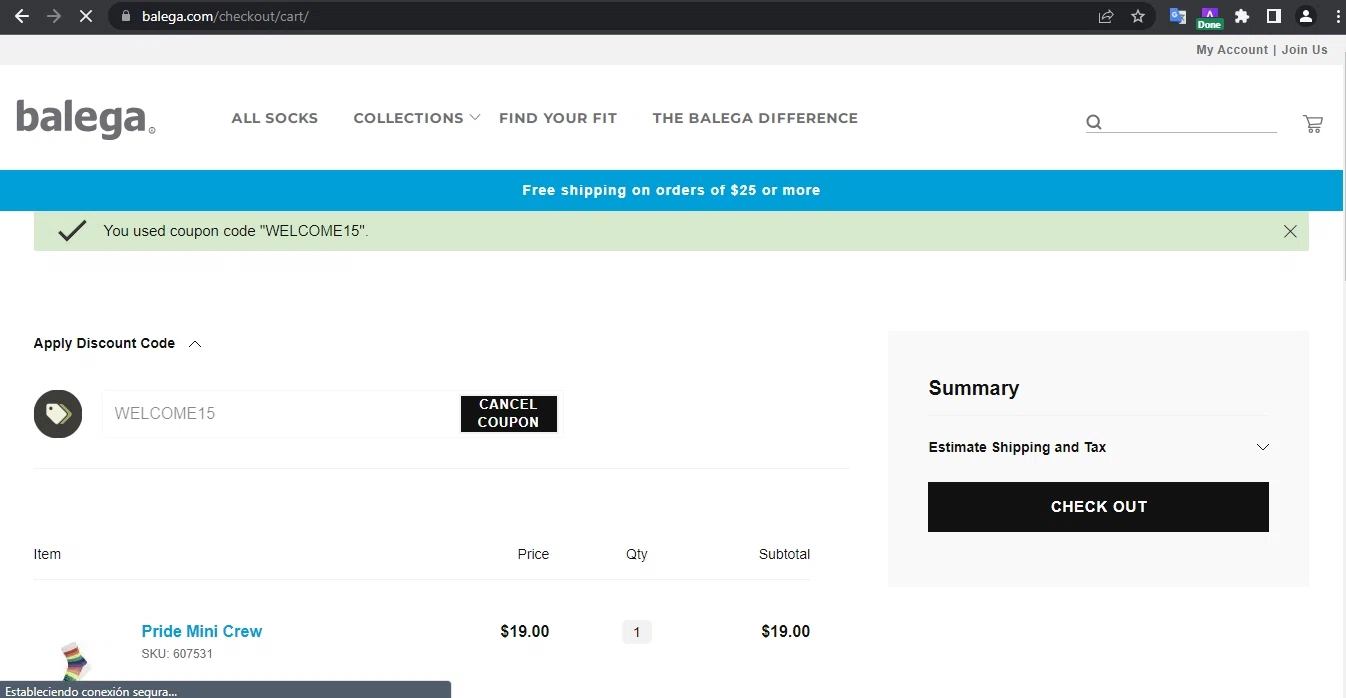1346x698 pixels.
Task: Click the Join Us link
Action: (x=1305, y=50)
